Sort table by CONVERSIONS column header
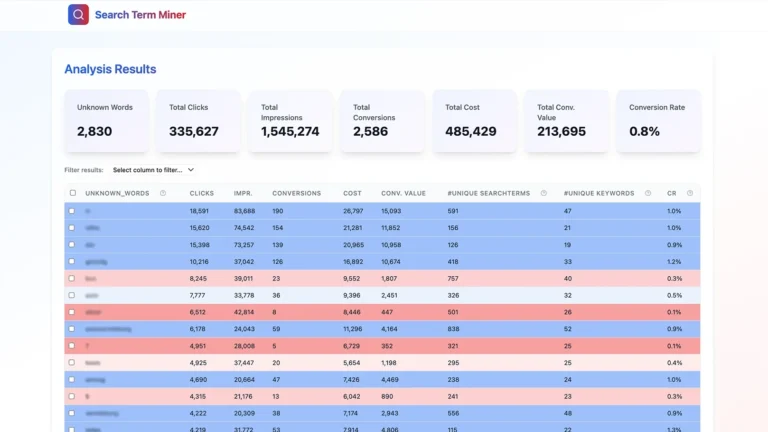768x432 pixels. pyautogui.click(x=296, y=193)
